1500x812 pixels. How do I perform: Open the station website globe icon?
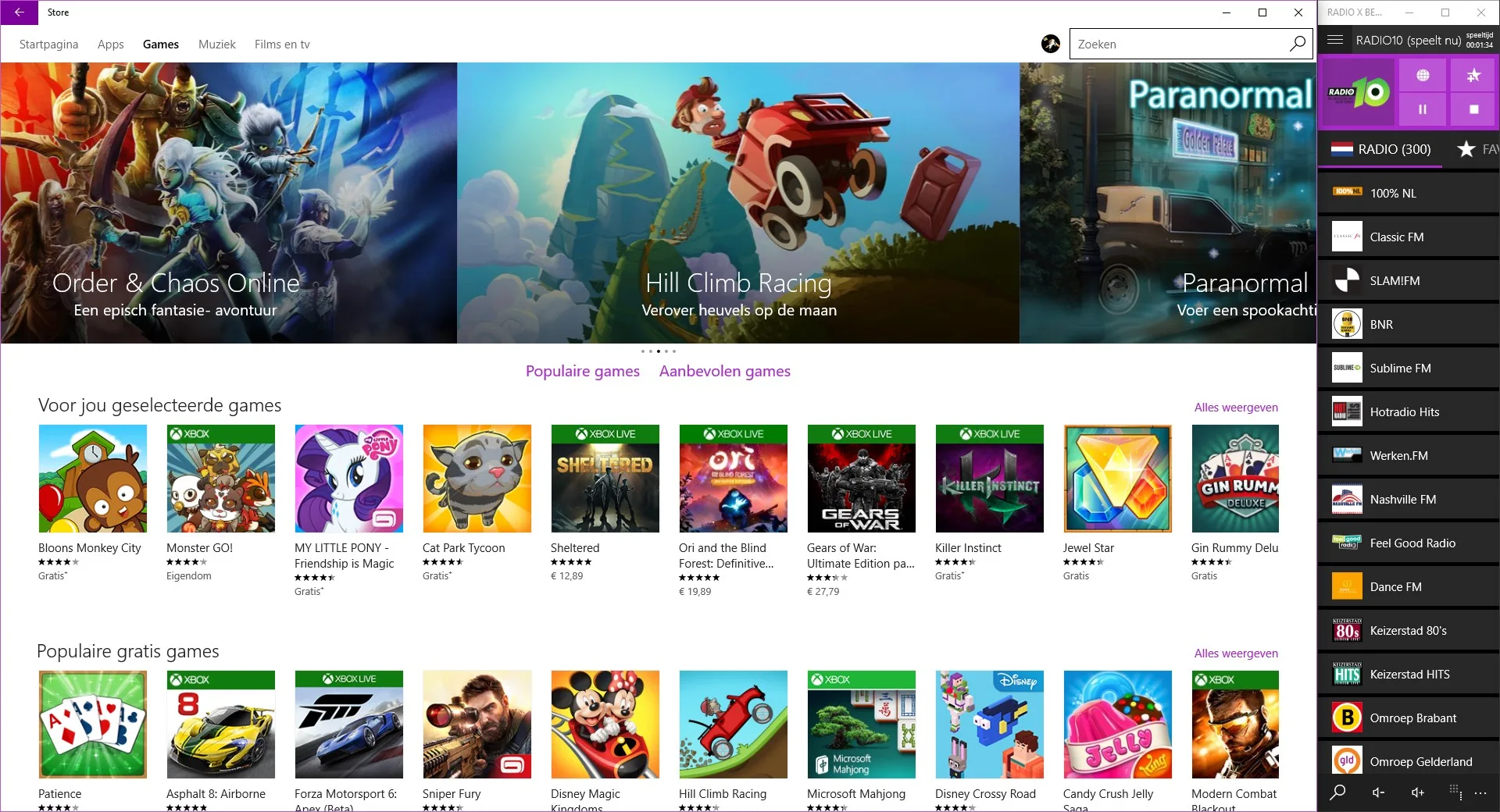1423,75
